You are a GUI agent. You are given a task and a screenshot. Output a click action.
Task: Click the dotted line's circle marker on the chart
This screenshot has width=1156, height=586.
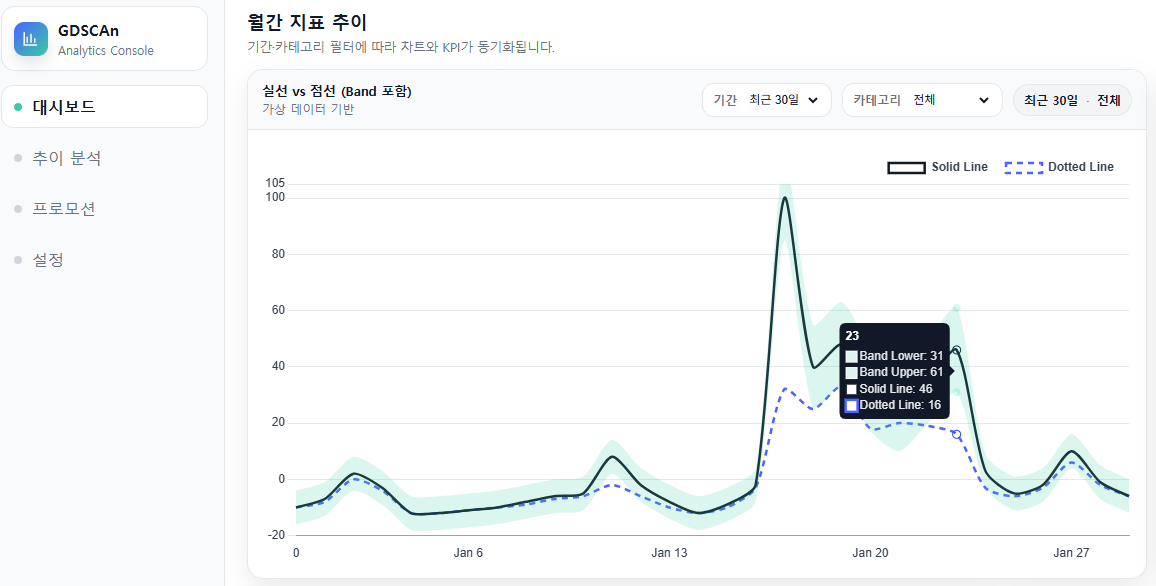click(957, 433)
